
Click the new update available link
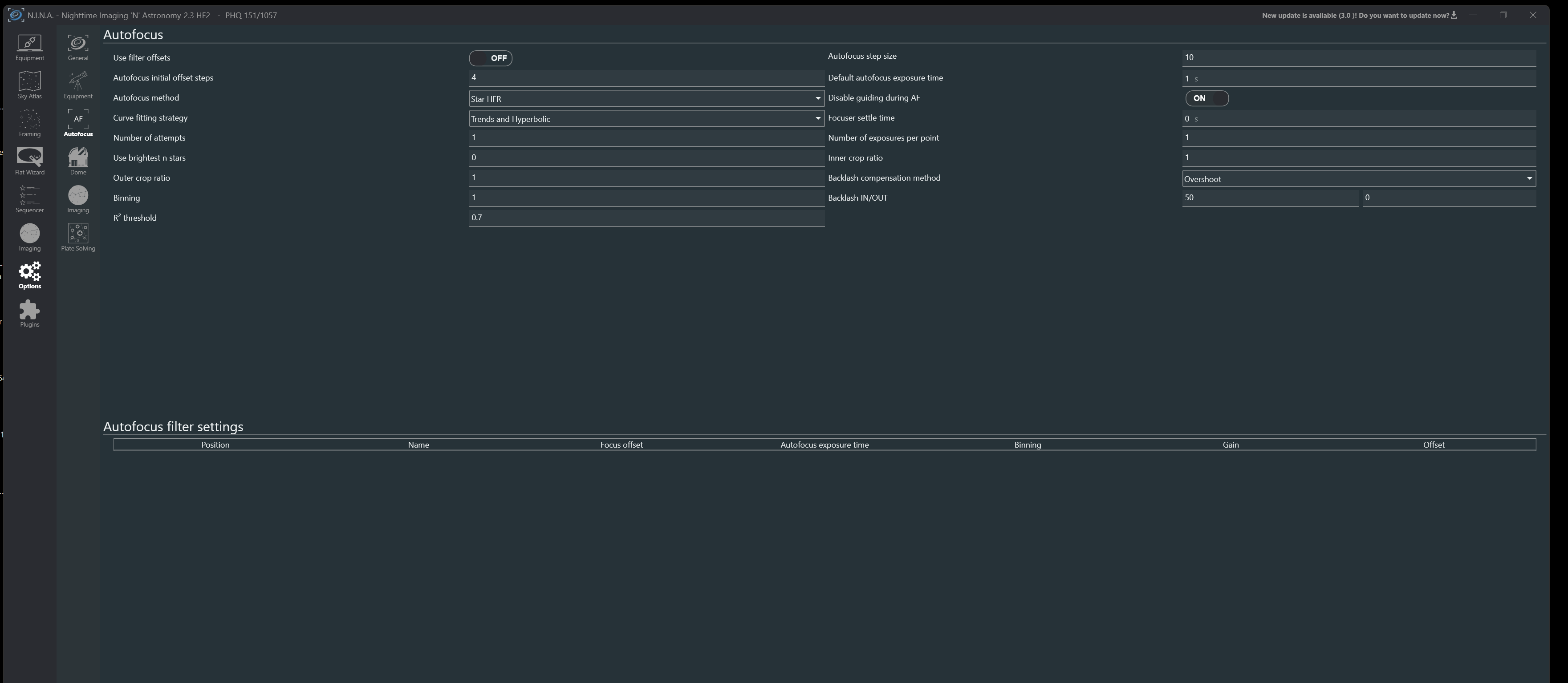pos(1354,15)
